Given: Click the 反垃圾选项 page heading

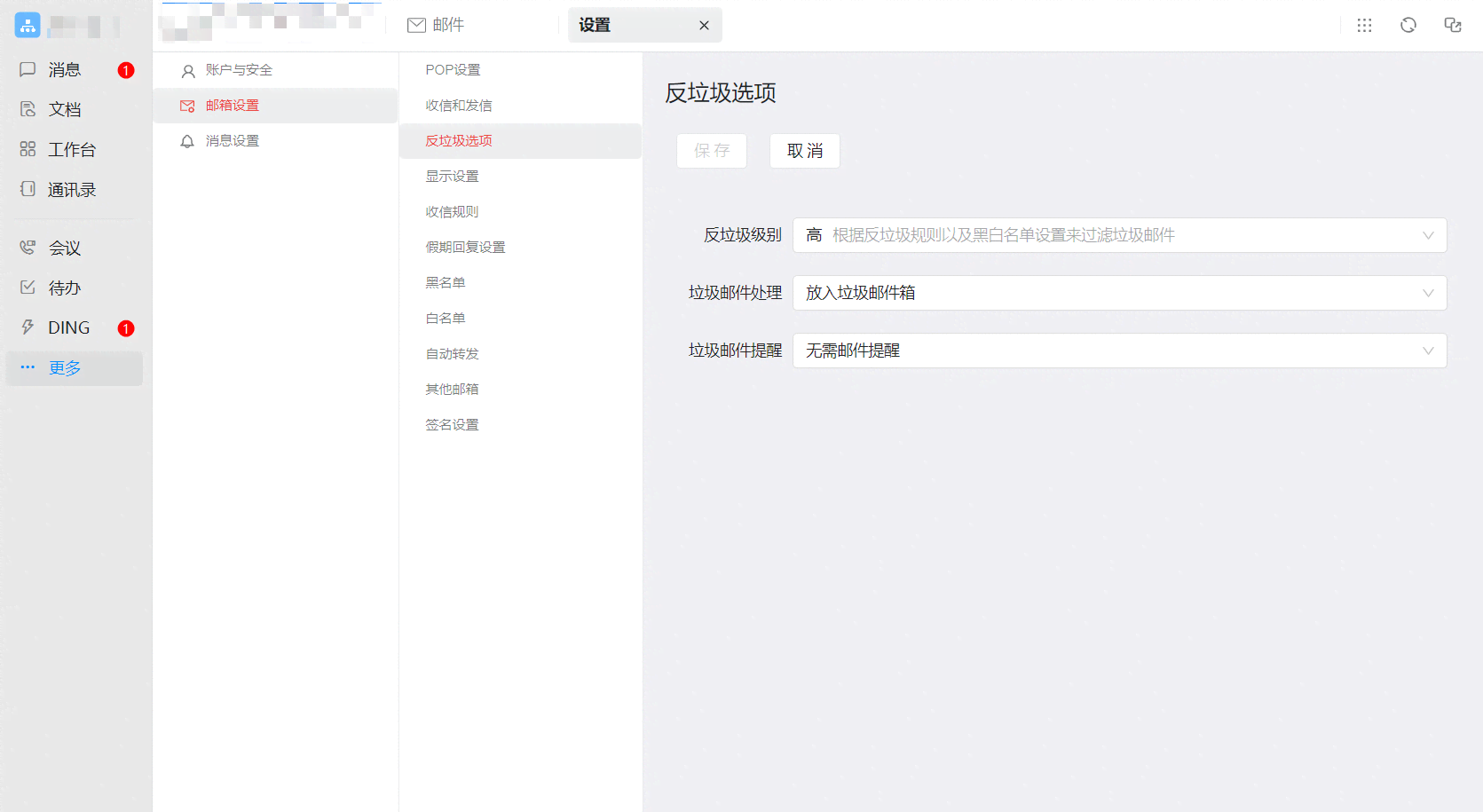Looking at the screenshot, I should [x=721, y=93].
